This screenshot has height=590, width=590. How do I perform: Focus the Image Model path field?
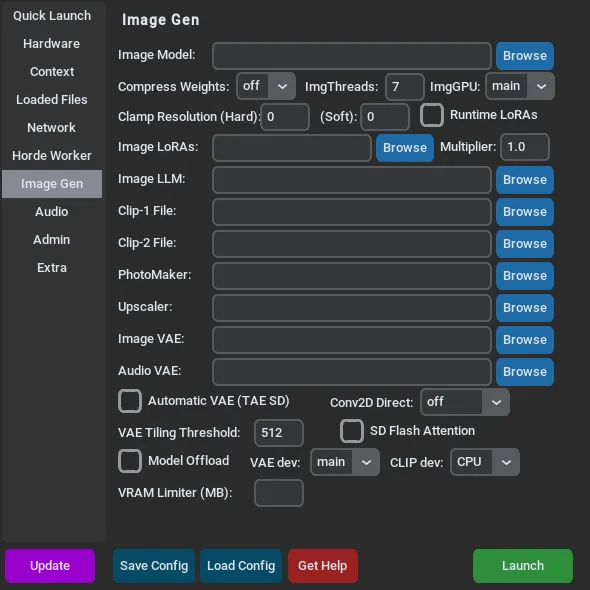click(x=352, y=56)
